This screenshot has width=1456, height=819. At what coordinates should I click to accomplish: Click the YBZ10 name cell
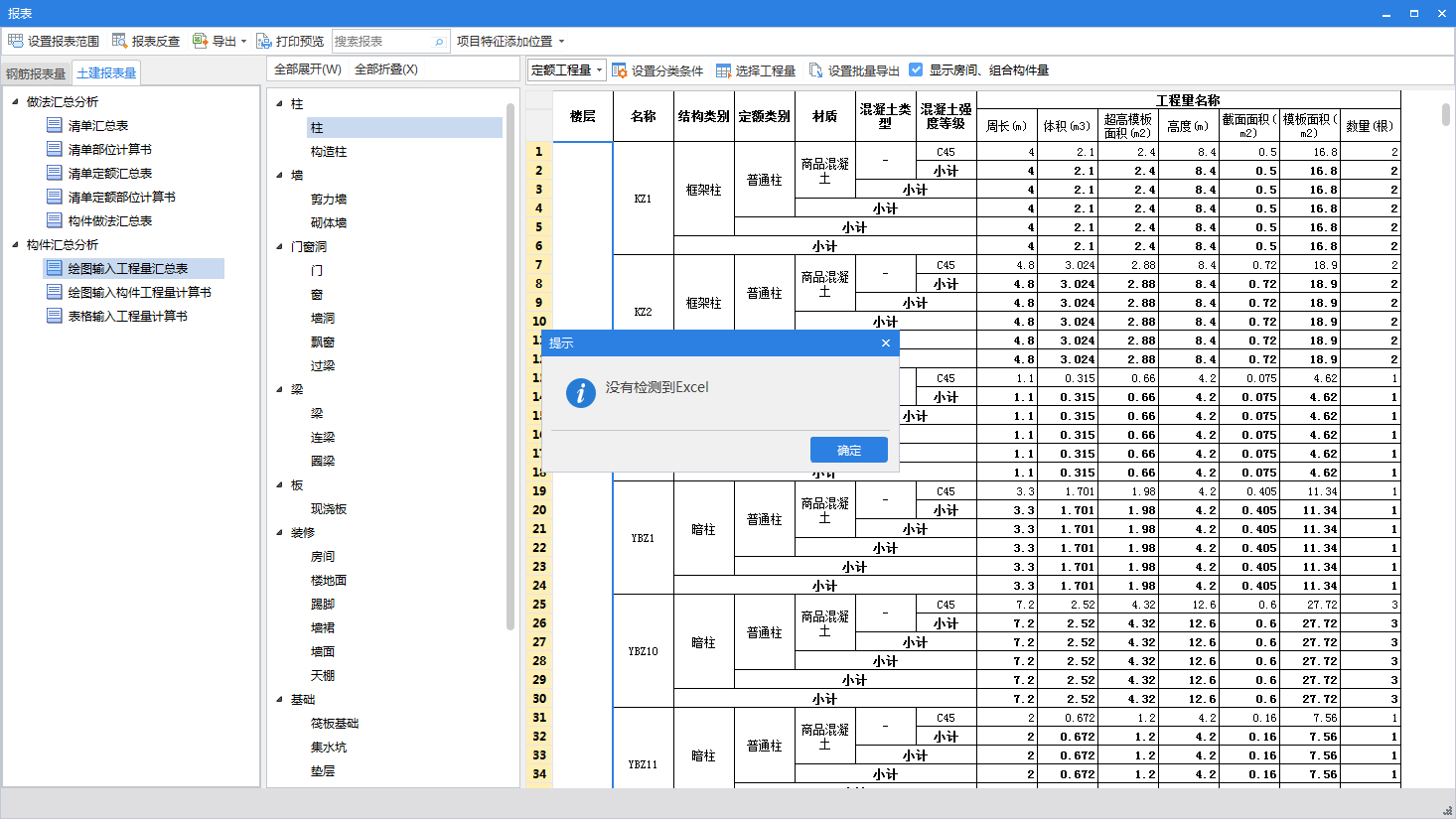point(644,651)
